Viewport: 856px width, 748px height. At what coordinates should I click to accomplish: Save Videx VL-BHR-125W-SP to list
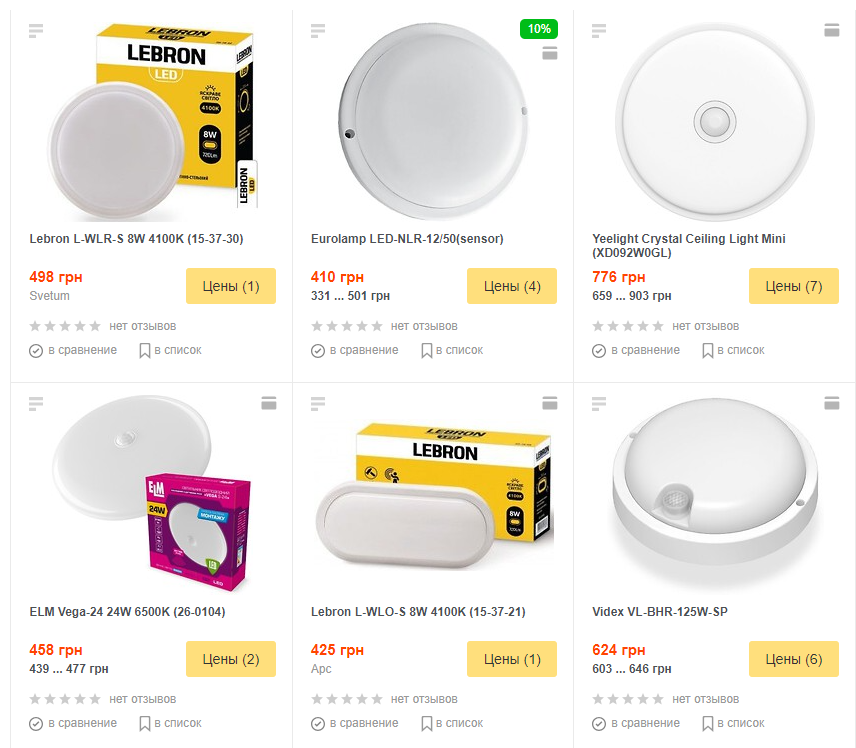click(x=733, y=723)
